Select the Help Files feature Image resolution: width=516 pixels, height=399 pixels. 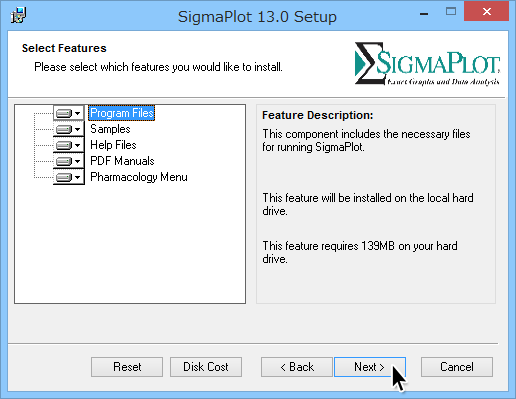[113, 145]
